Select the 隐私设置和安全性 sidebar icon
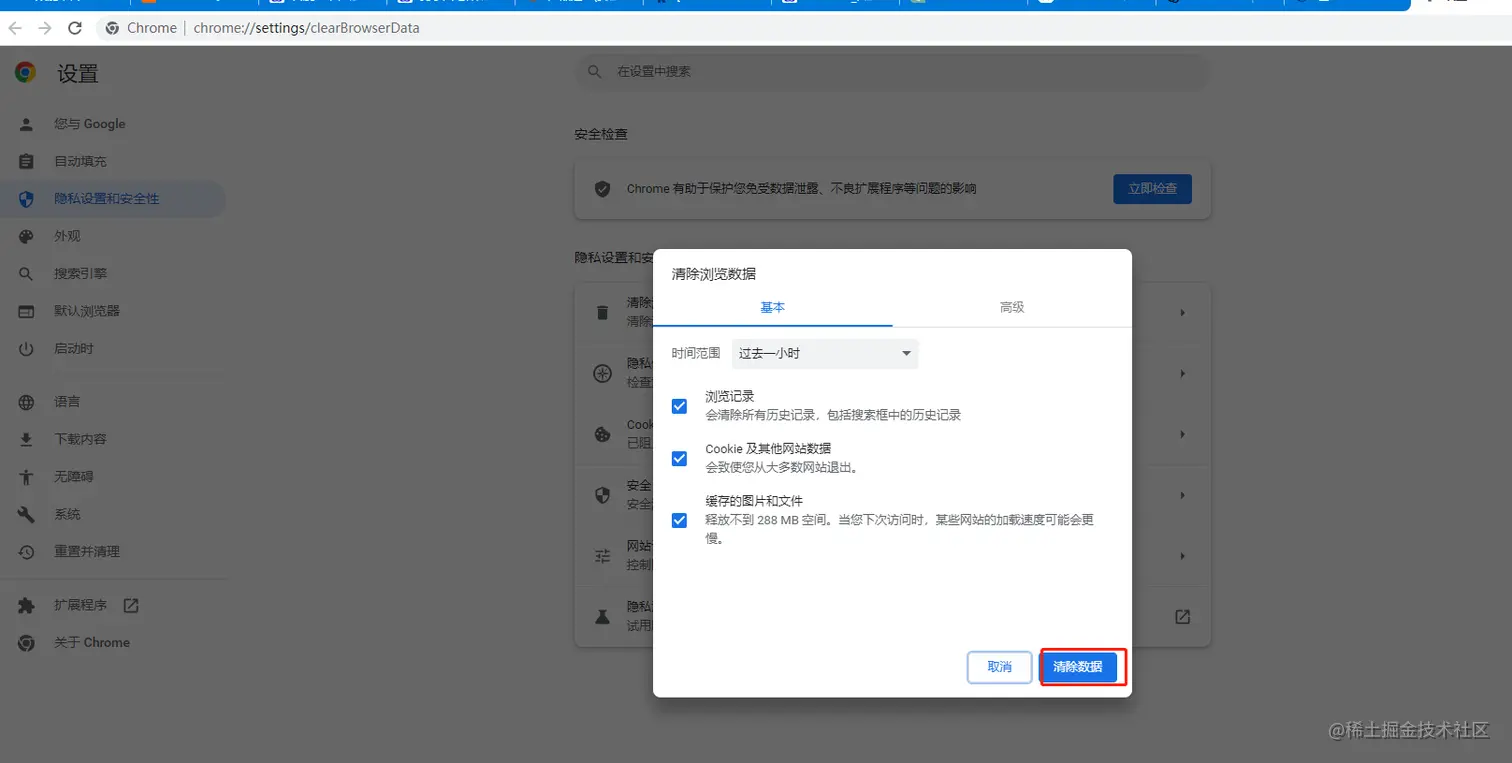This screenshot has width=1512, height=763. click(25, 198)
